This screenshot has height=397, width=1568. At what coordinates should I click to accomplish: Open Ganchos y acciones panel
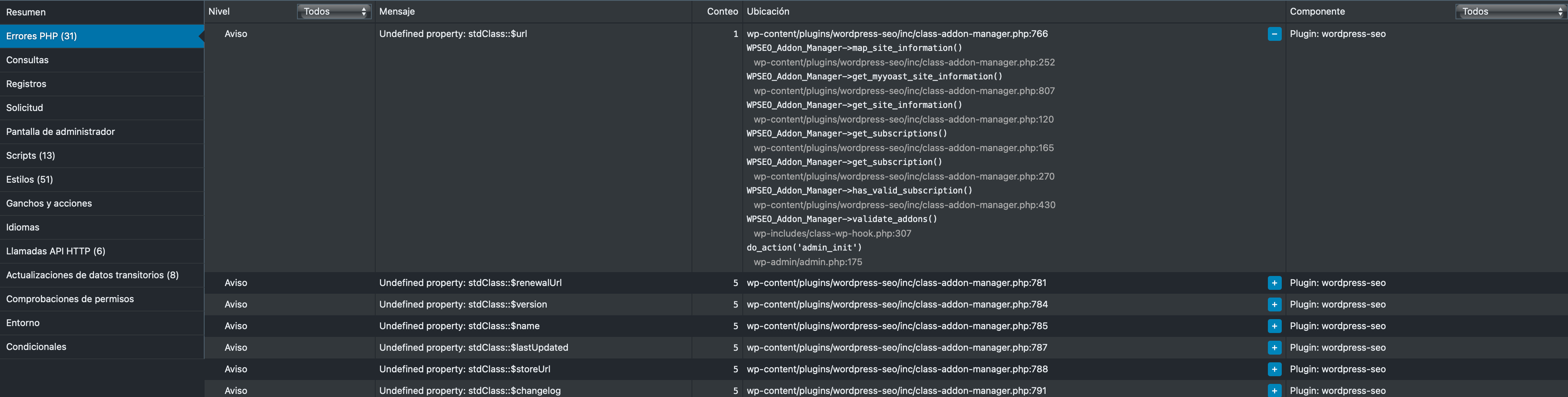[102, 204]
